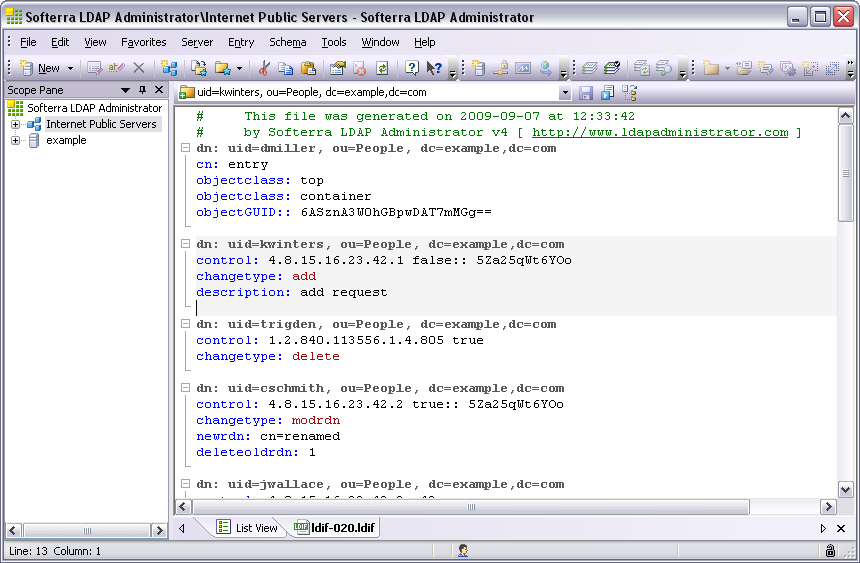Click the status bar lock icon
Image resolution: width=860 pixels, height=563 pixels.
[830, 550]
